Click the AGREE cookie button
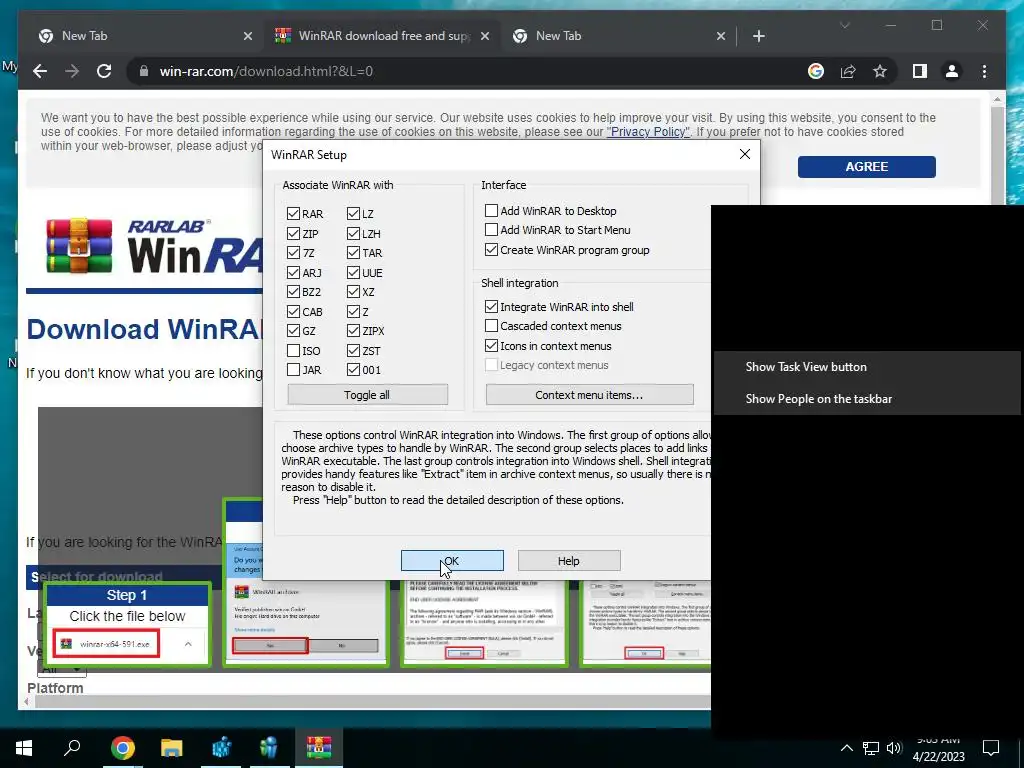The image size is (1024, 768). (866, 167)
